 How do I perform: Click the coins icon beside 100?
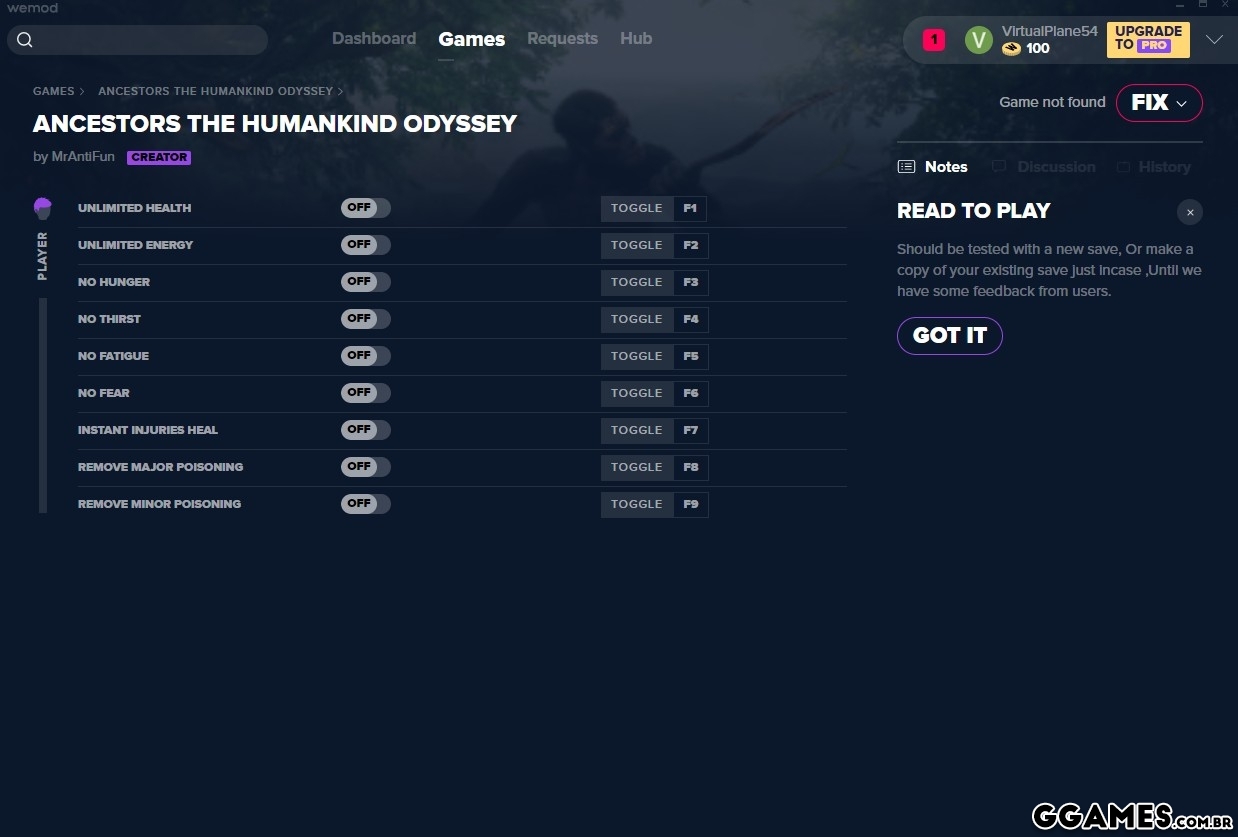point(1011,49)
